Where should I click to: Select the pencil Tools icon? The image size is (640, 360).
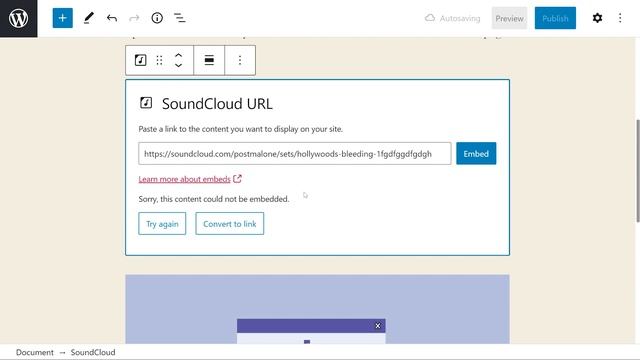tap(89, 18)
